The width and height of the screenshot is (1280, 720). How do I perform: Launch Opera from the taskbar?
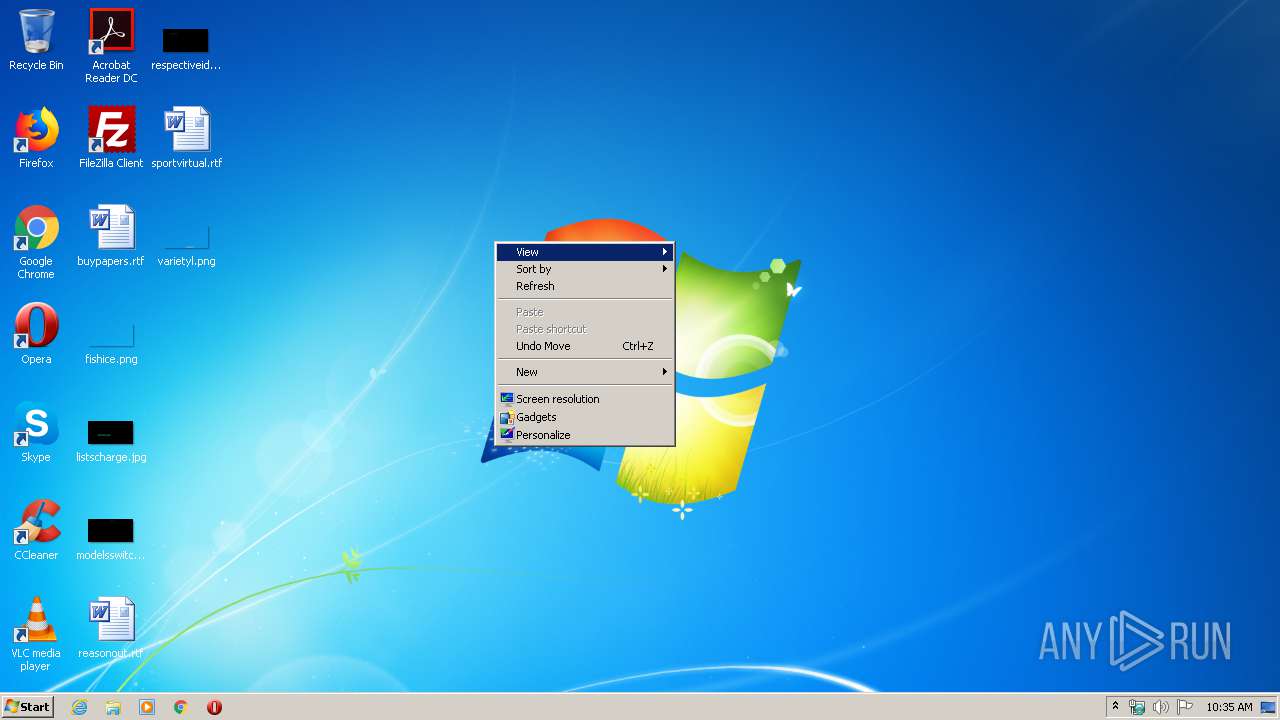(214, 707)
